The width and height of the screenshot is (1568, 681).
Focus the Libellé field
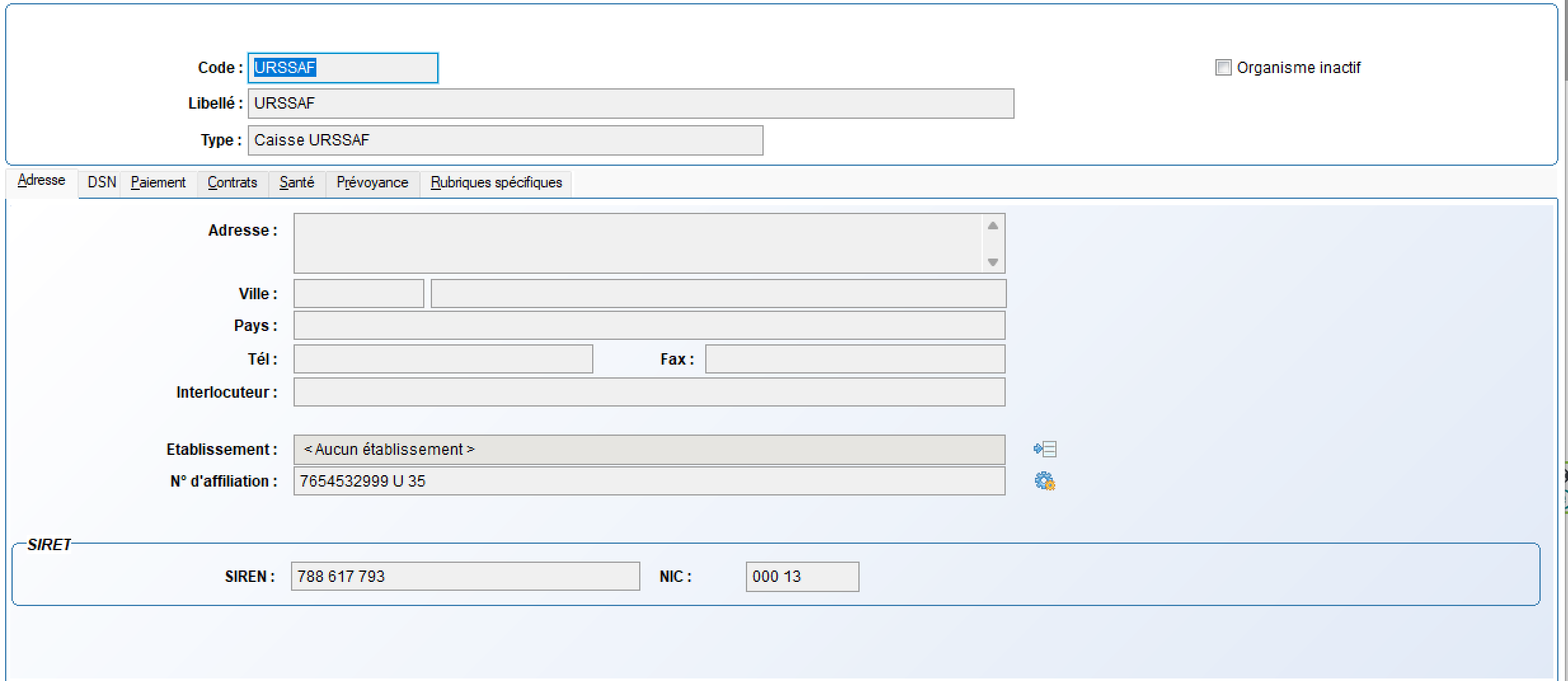631,104
